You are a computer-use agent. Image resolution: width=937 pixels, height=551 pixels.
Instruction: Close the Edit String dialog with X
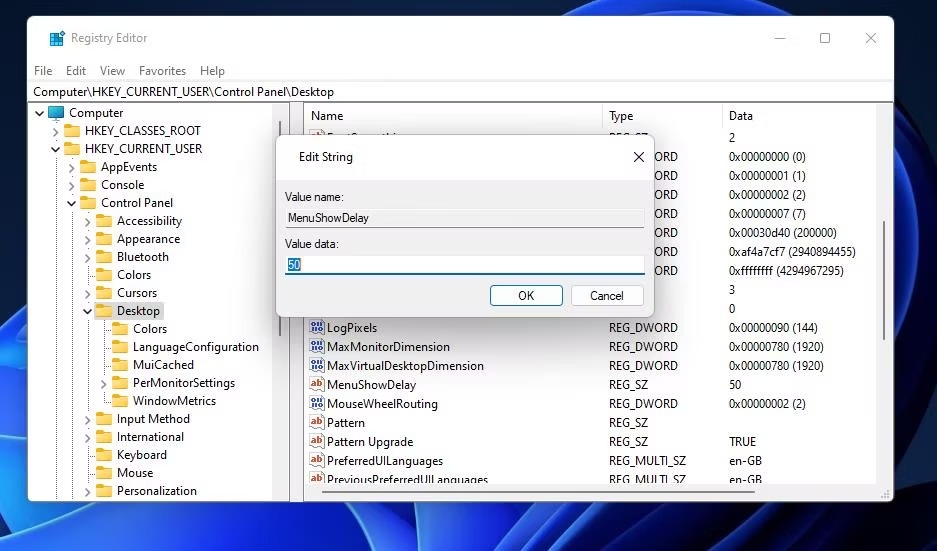639,157
